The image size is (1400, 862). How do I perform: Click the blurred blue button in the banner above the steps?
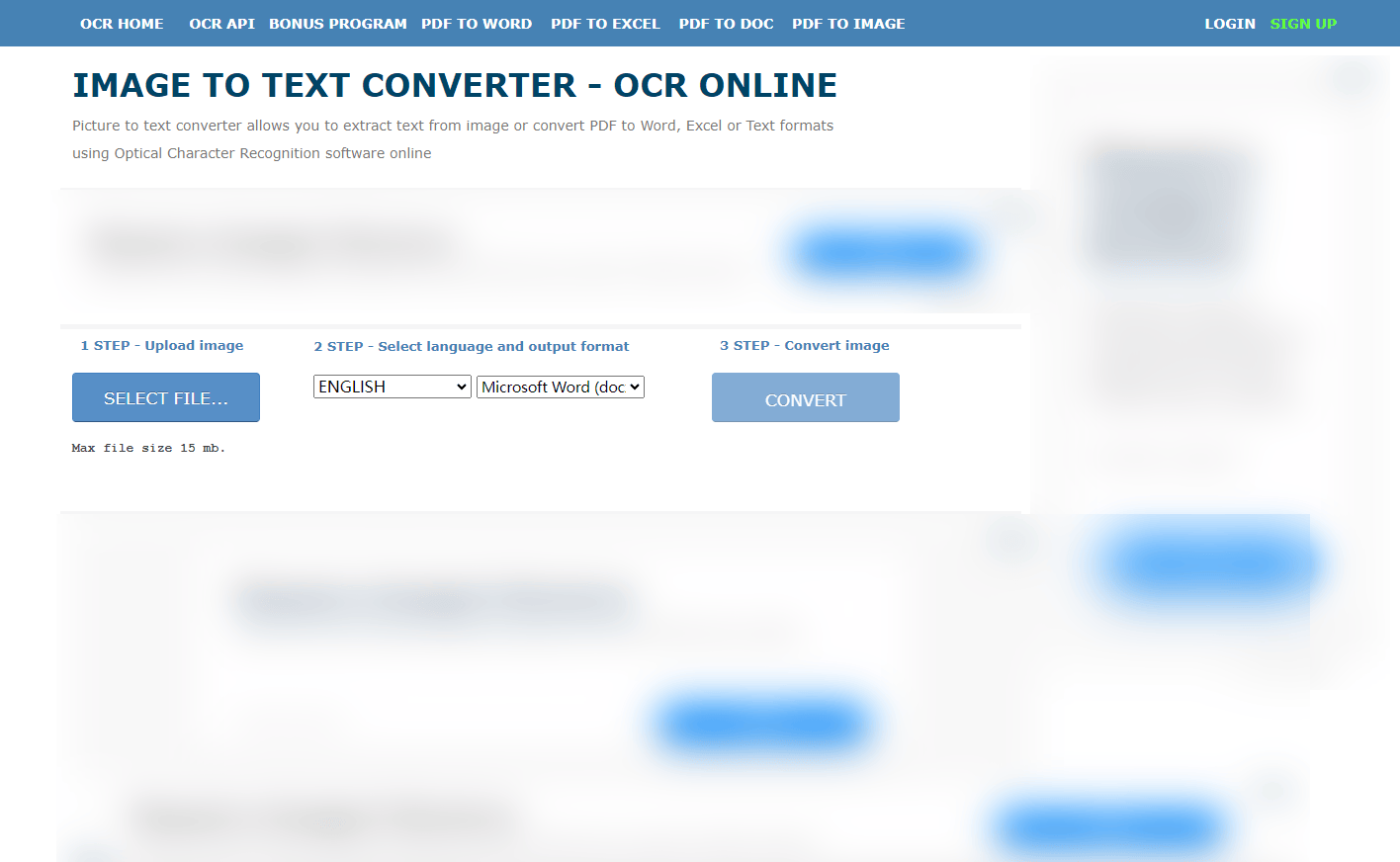click(884, 253)
